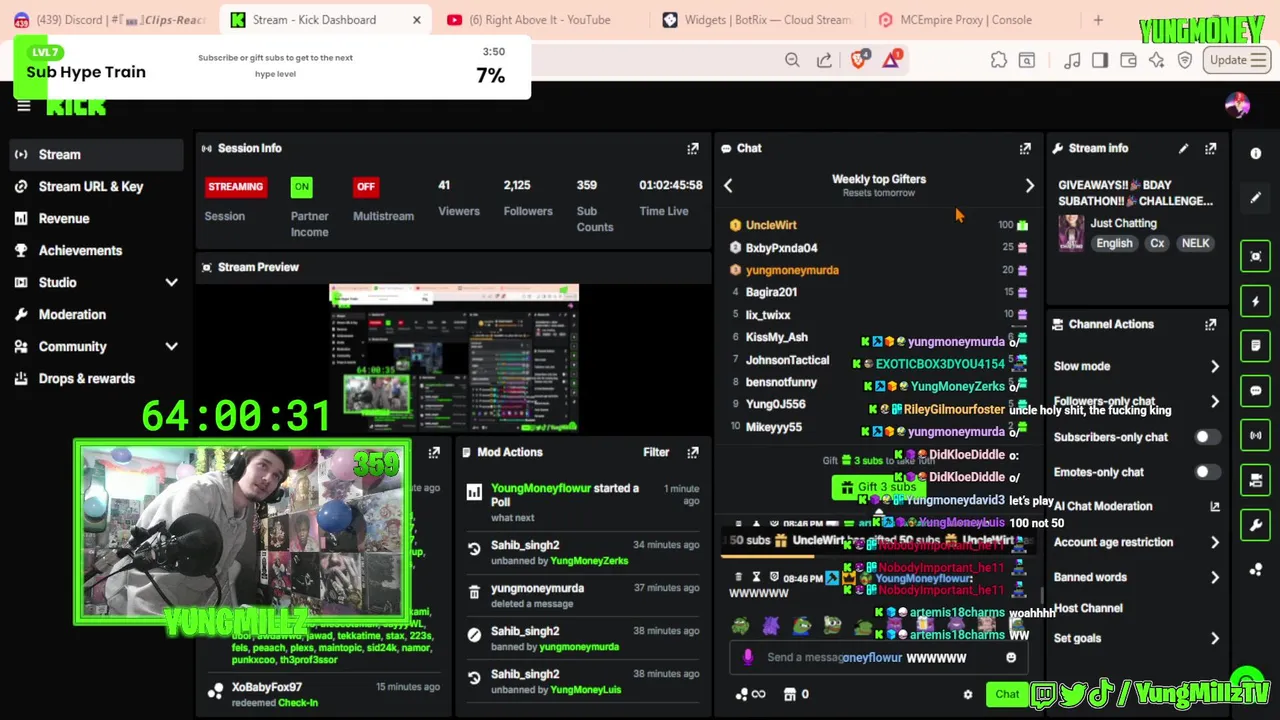The width and height of the screenshot is (1280, 720).
Task: Switch to the Right Above It YouTube tab
Action: tap(539, 19)
